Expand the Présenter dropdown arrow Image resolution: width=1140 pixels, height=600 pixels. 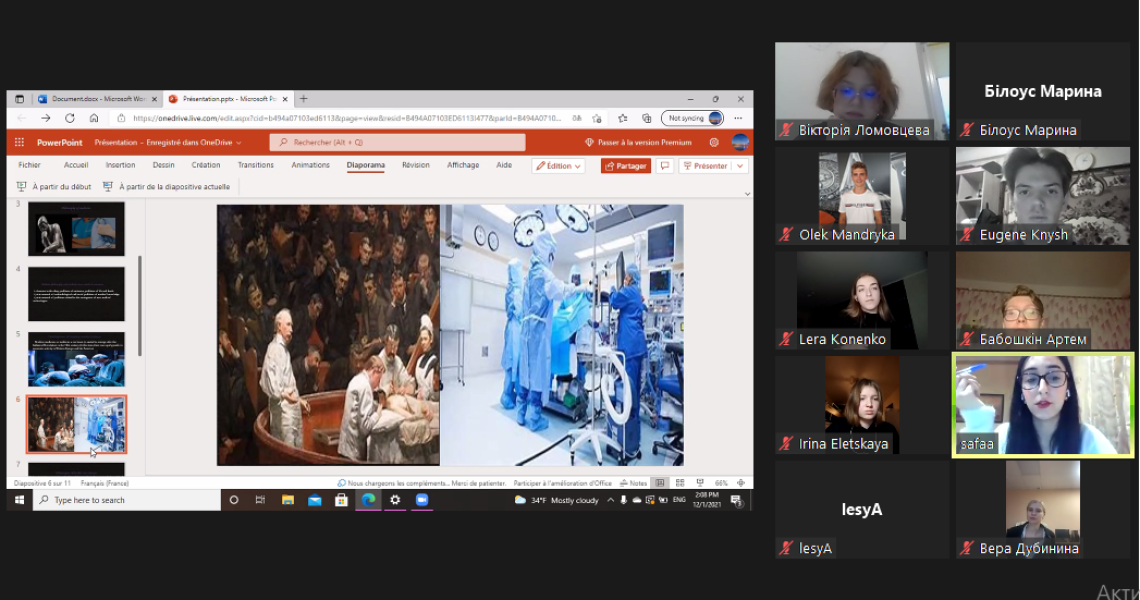[741, 166]
